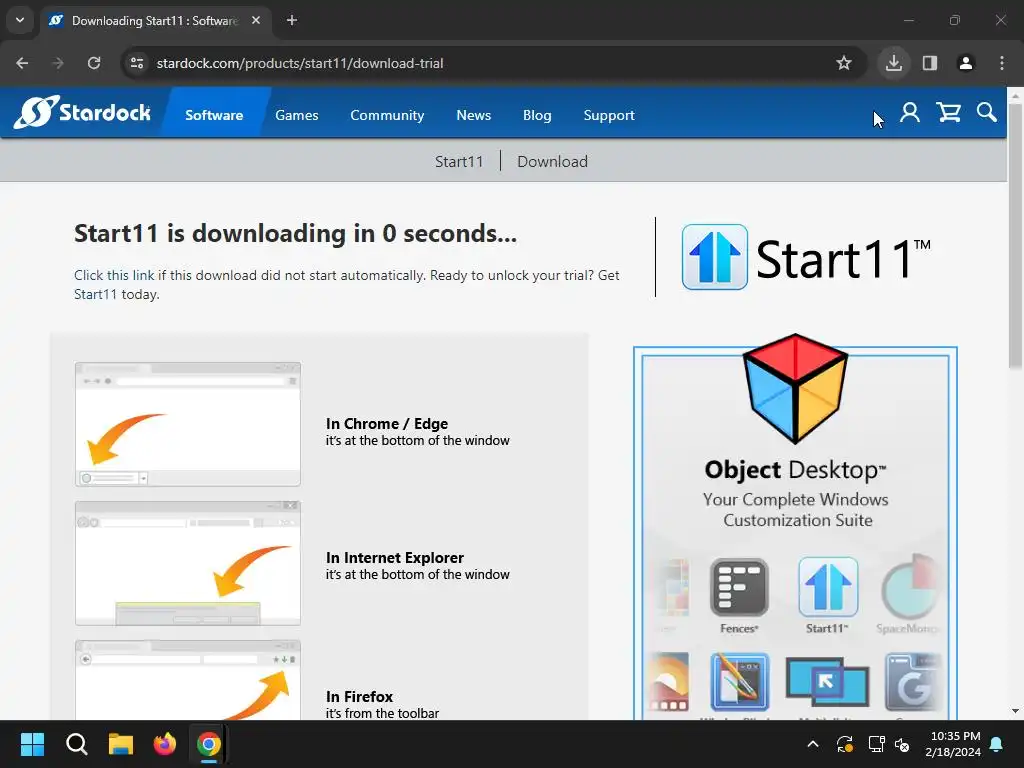Click Chrome icon in taskbar

(x=209, y=744)
